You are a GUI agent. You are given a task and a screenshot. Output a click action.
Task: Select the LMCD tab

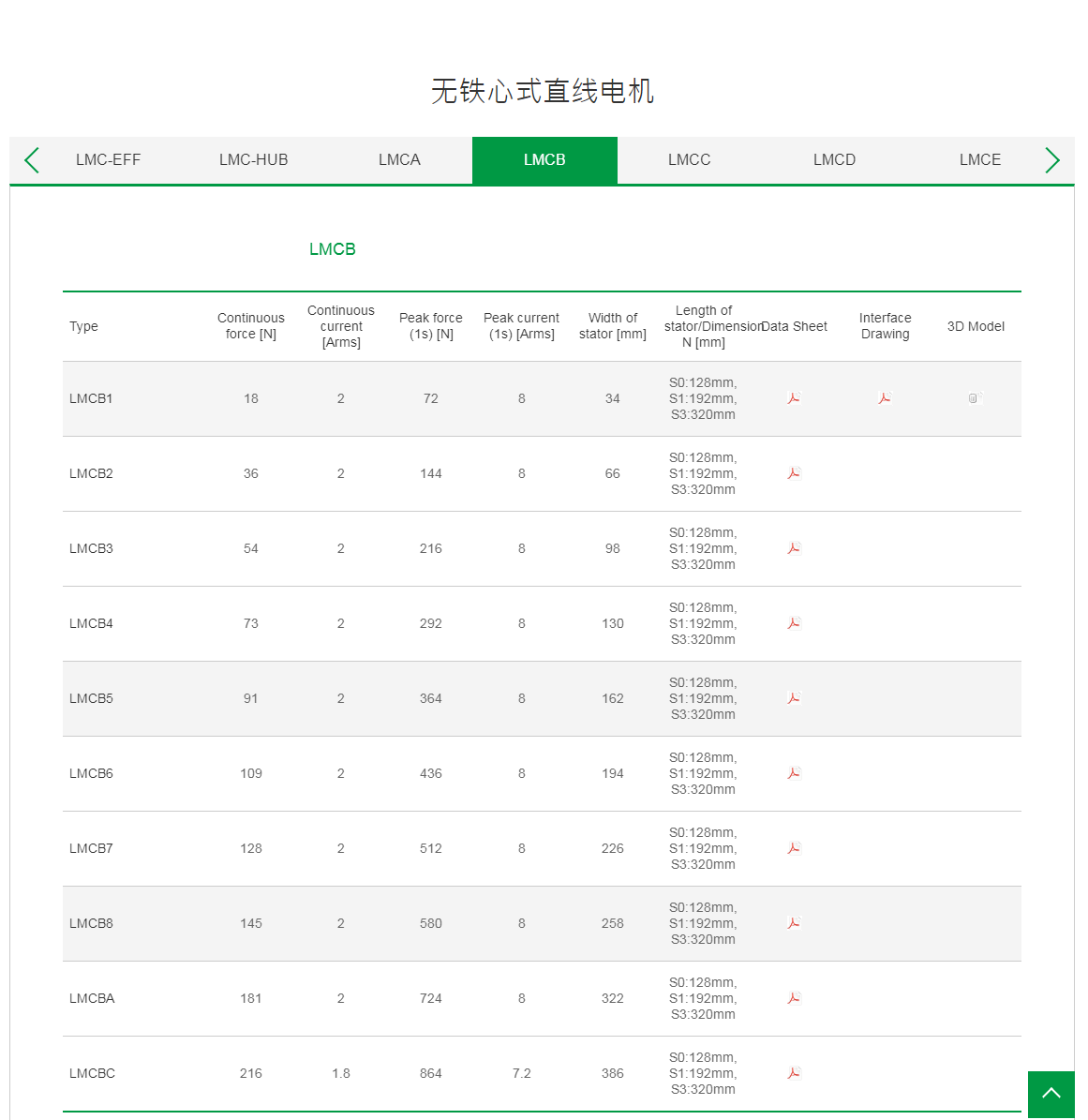(834, 160)
